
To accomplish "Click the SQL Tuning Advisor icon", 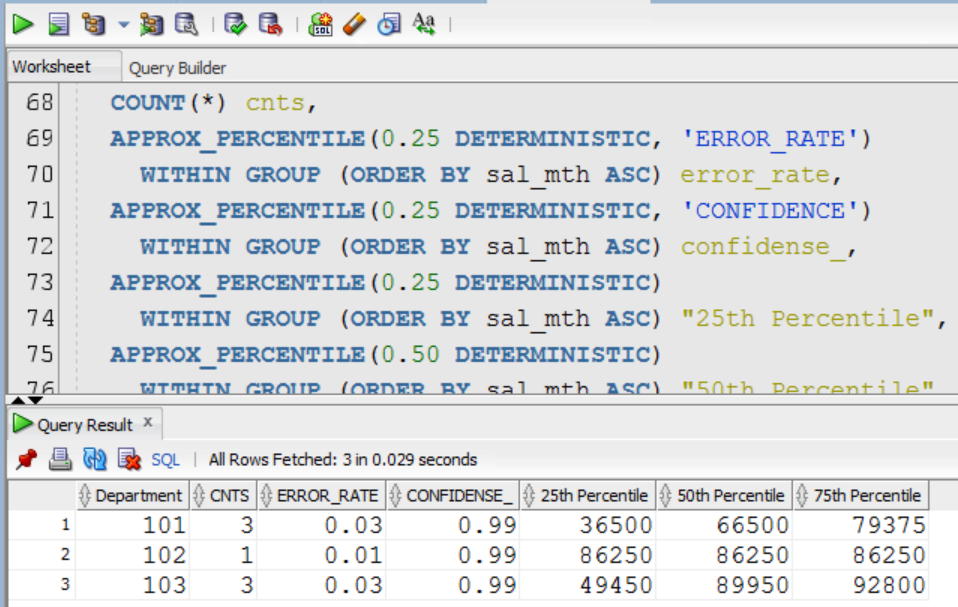I will pyautogui.click(x=186, y=24).
